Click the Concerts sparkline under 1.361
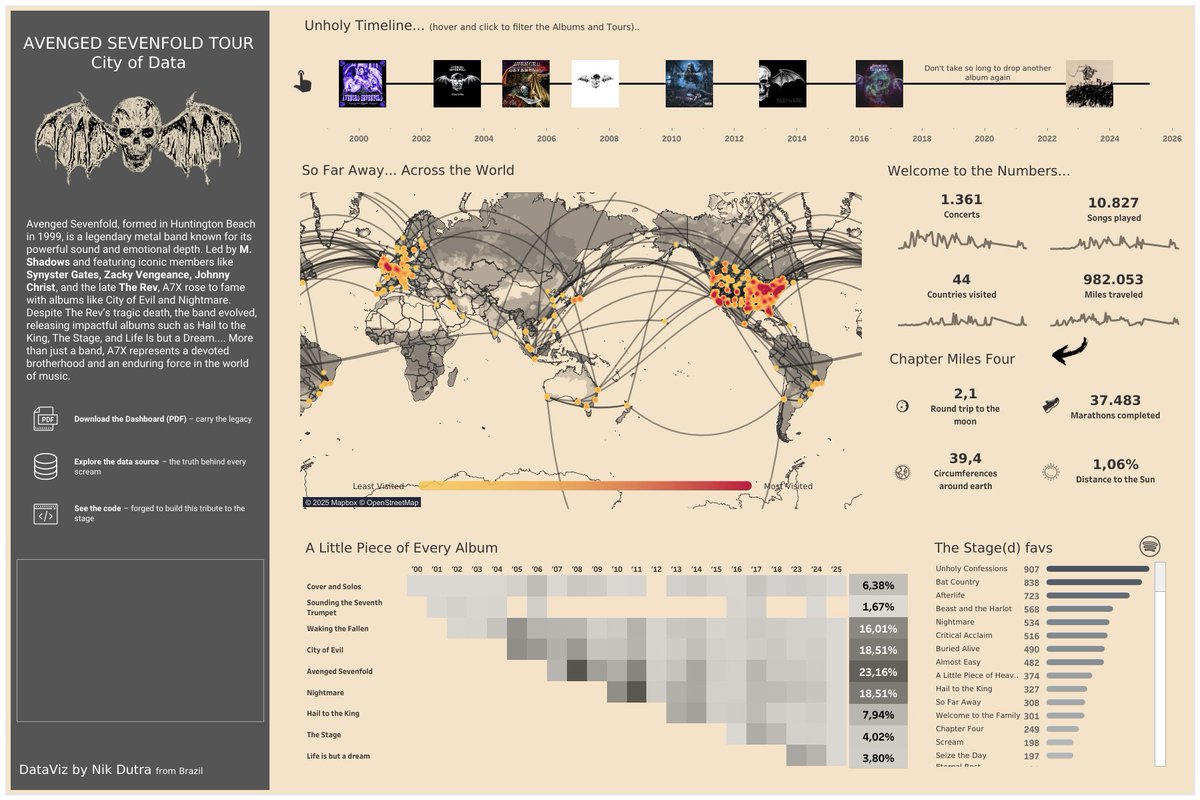1200x800 pixels. 961,241
